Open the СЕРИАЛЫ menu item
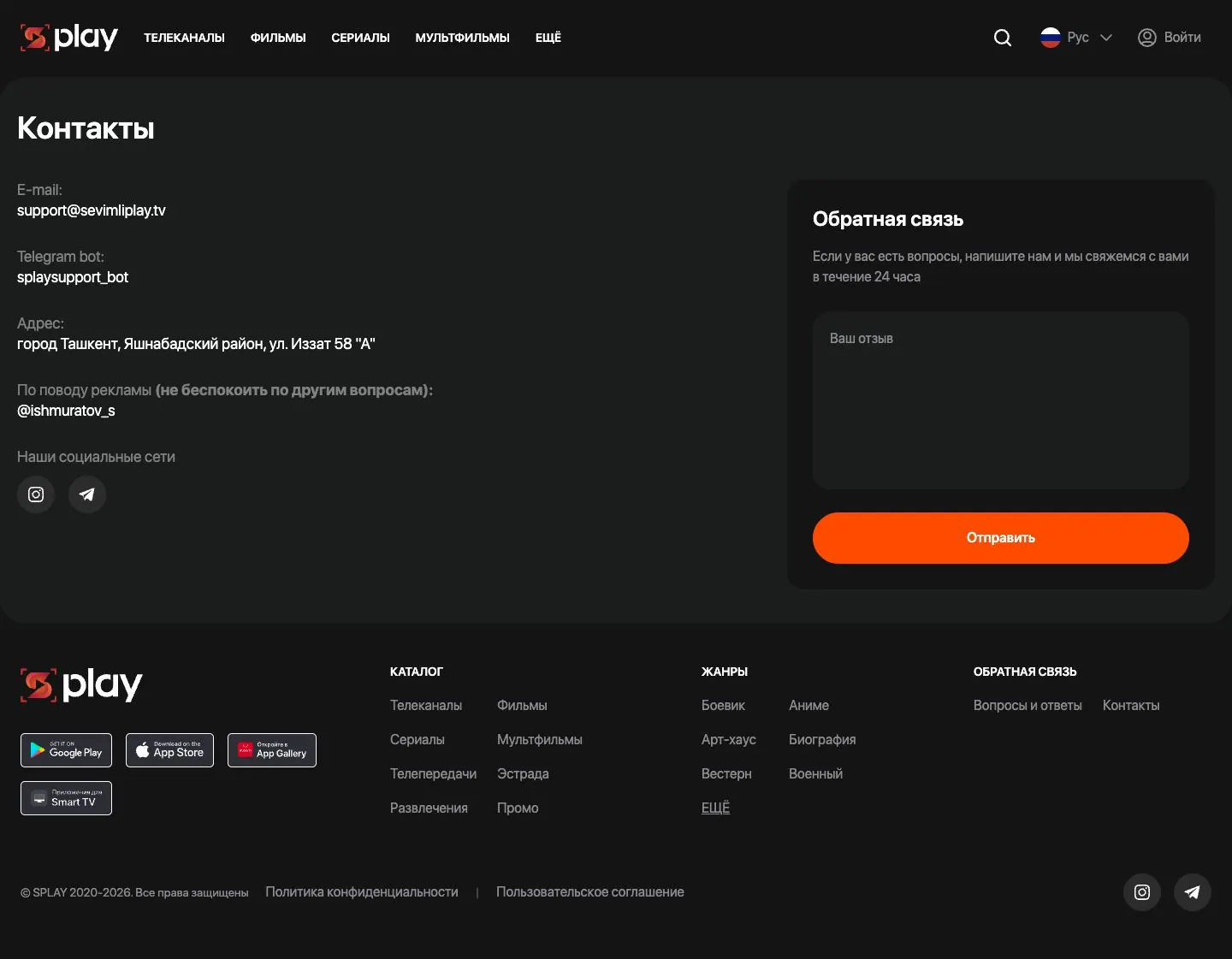Screen dimensions: 1232x959 [360, 38]
